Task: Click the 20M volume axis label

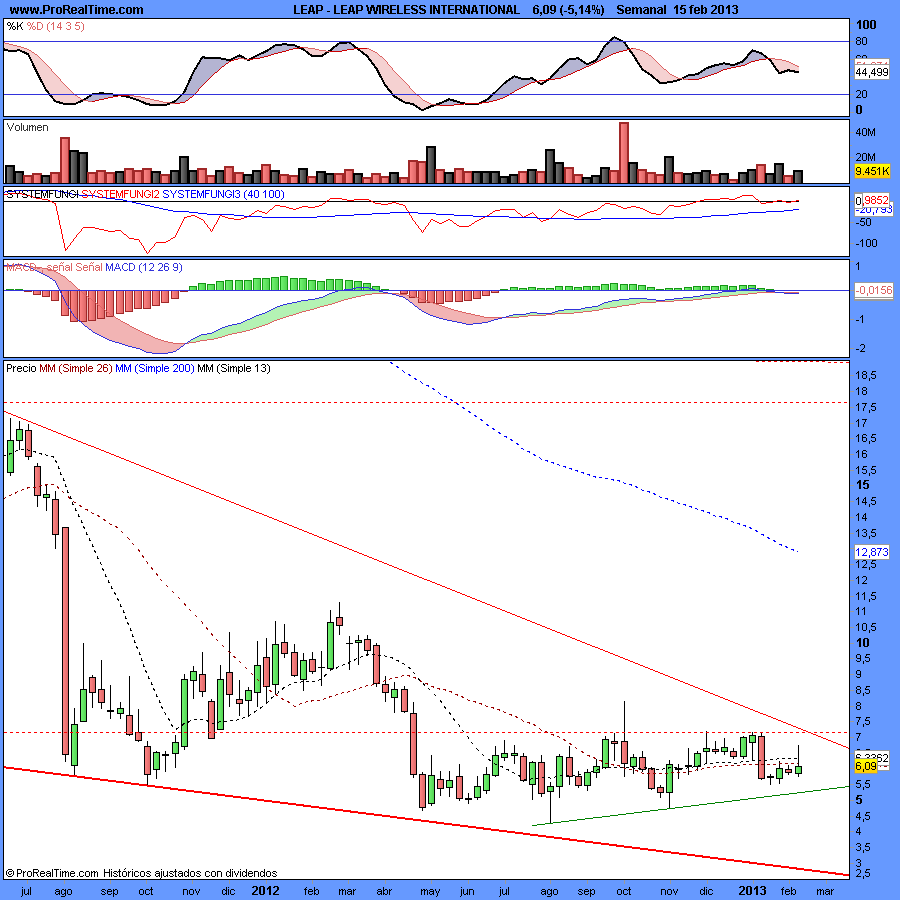Action: click(x=866, y=157)
